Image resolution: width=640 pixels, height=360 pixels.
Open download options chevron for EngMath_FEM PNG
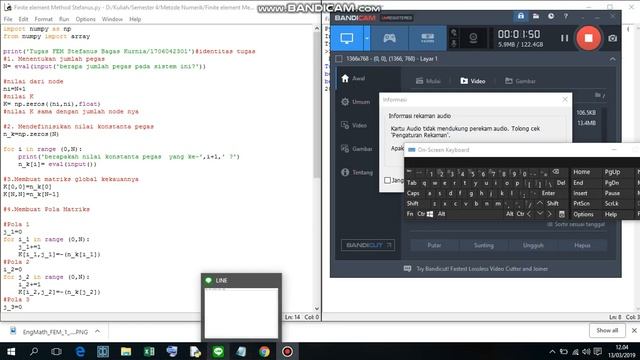tap(98, 331)
